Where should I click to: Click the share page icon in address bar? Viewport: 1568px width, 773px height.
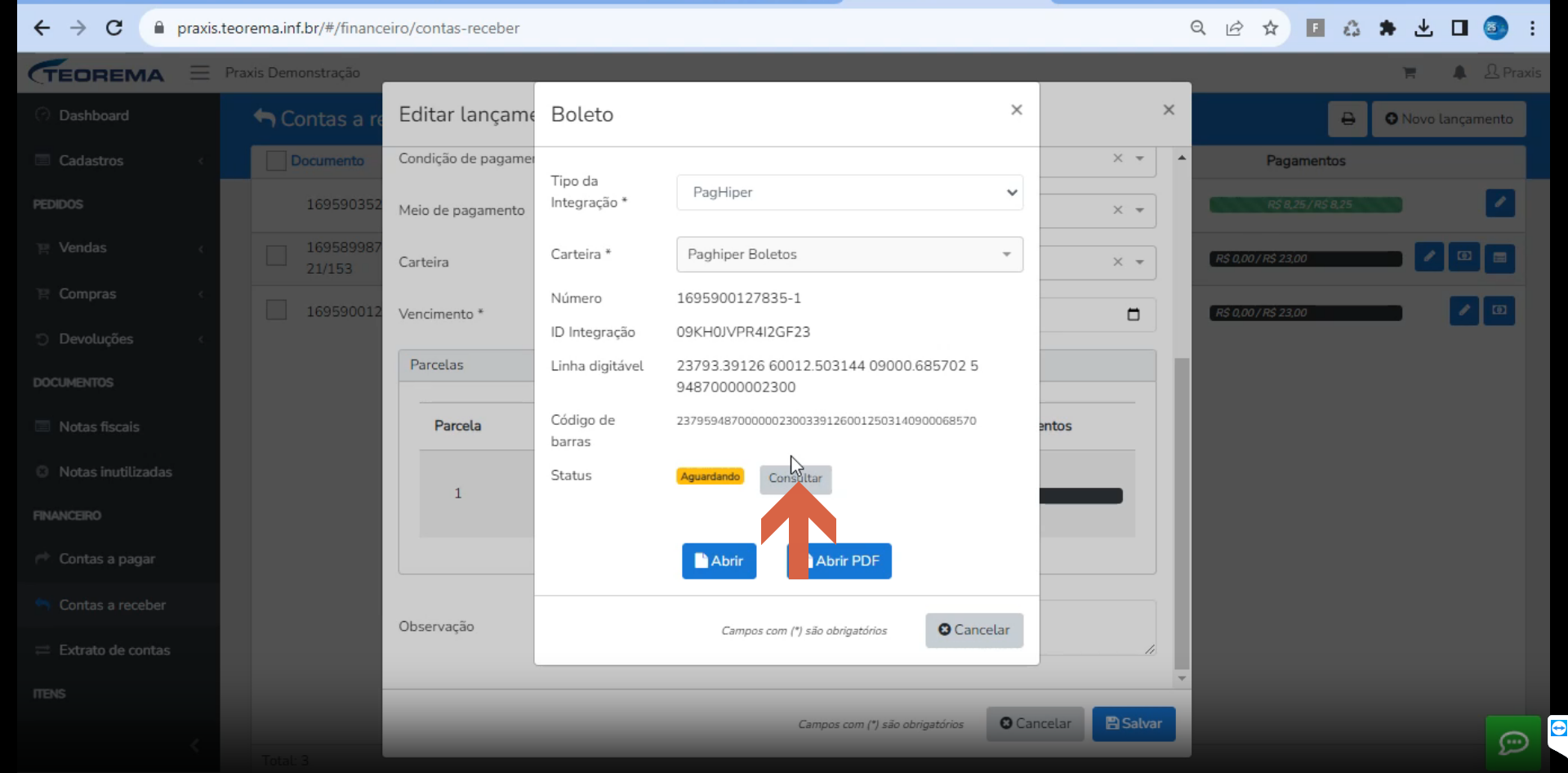click(x=1234, y=28)
